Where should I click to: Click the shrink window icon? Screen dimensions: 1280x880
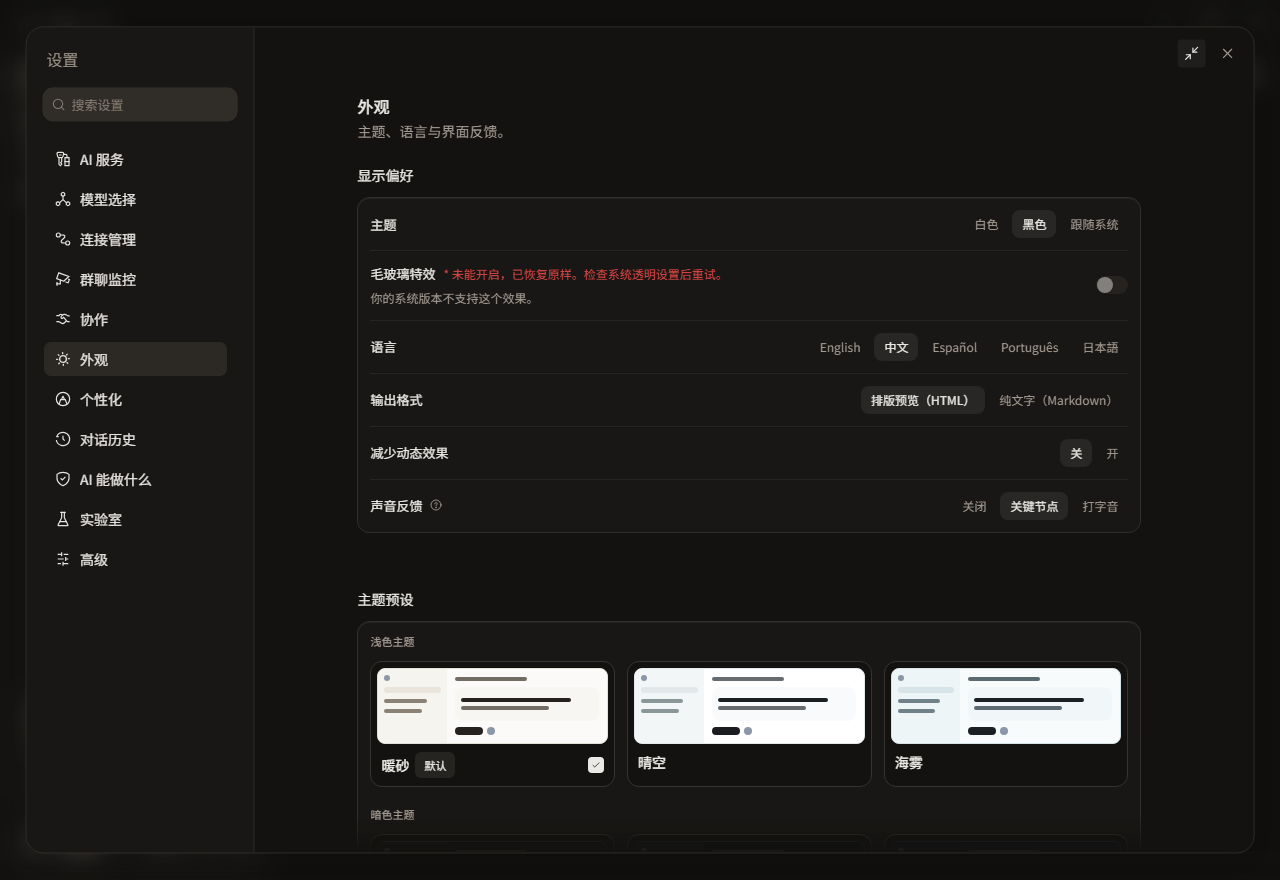1191,54
